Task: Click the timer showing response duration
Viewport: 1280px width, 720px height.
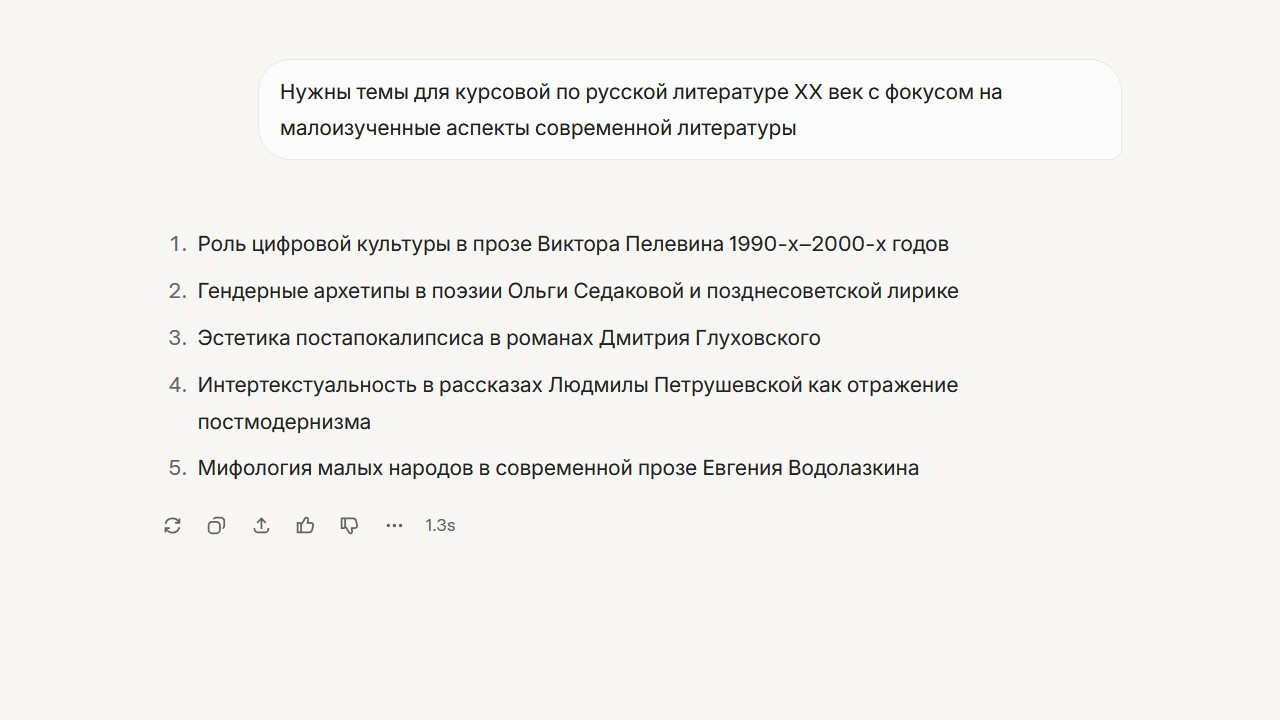Action: click(439, 525)
